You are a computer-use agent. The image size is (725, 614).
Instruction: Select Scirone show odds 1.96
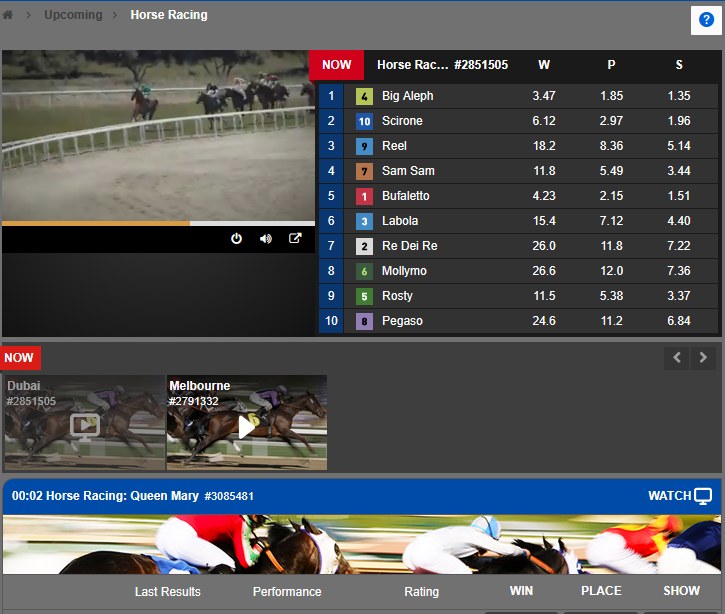(679, 121)
